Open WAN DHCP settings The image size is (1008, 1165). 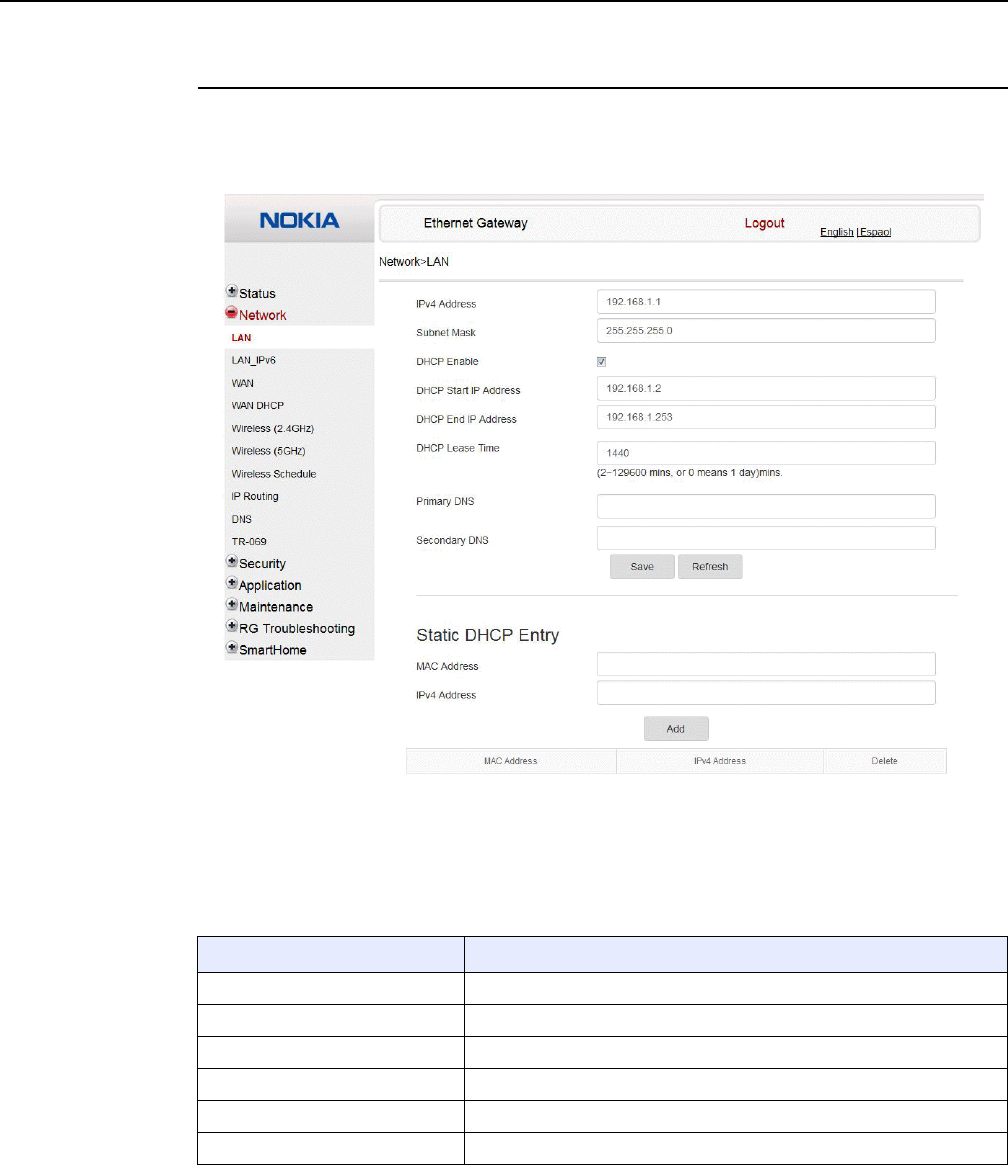tap(258, 406)
